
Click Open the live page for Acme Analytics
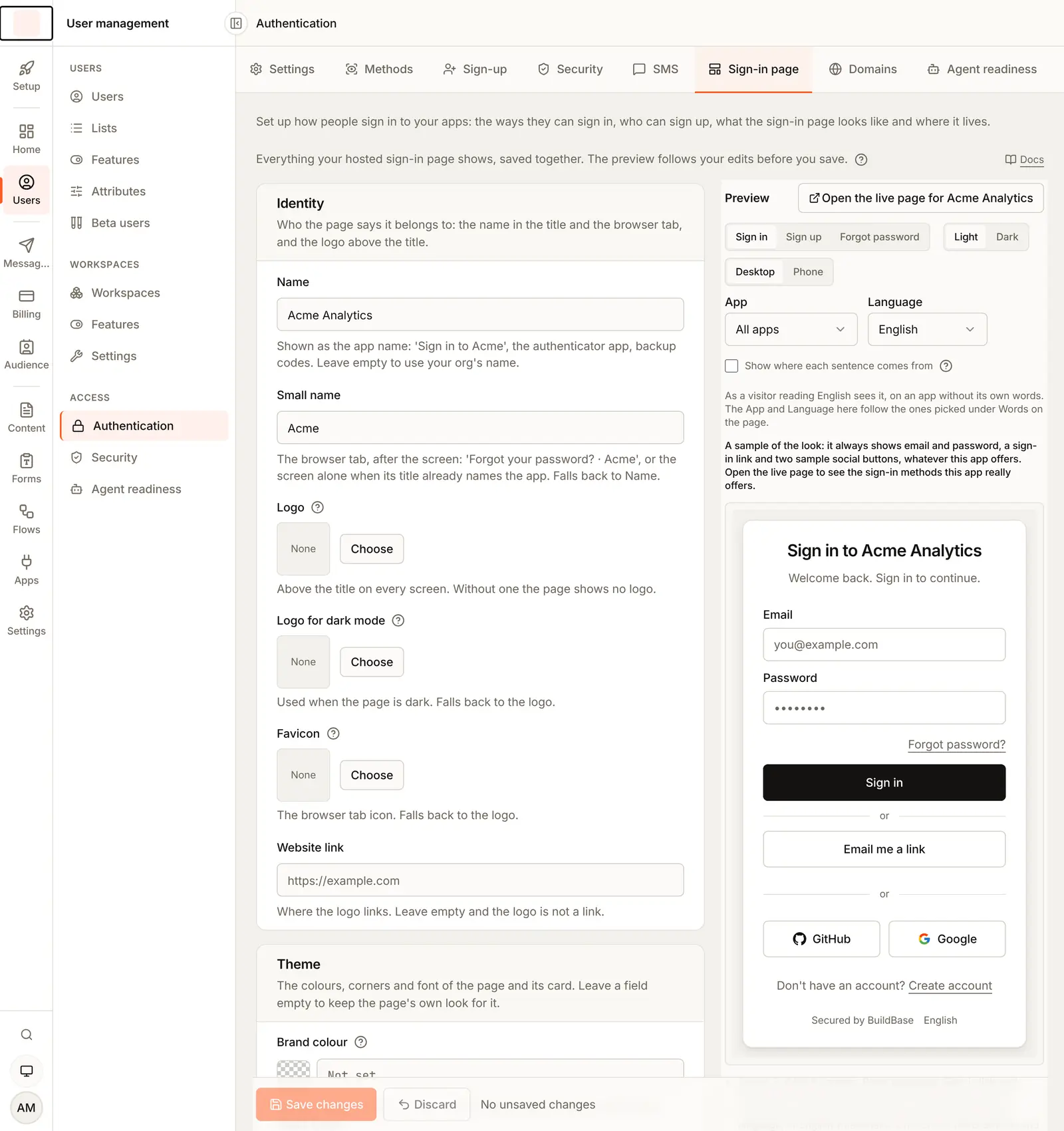[920, 198]
